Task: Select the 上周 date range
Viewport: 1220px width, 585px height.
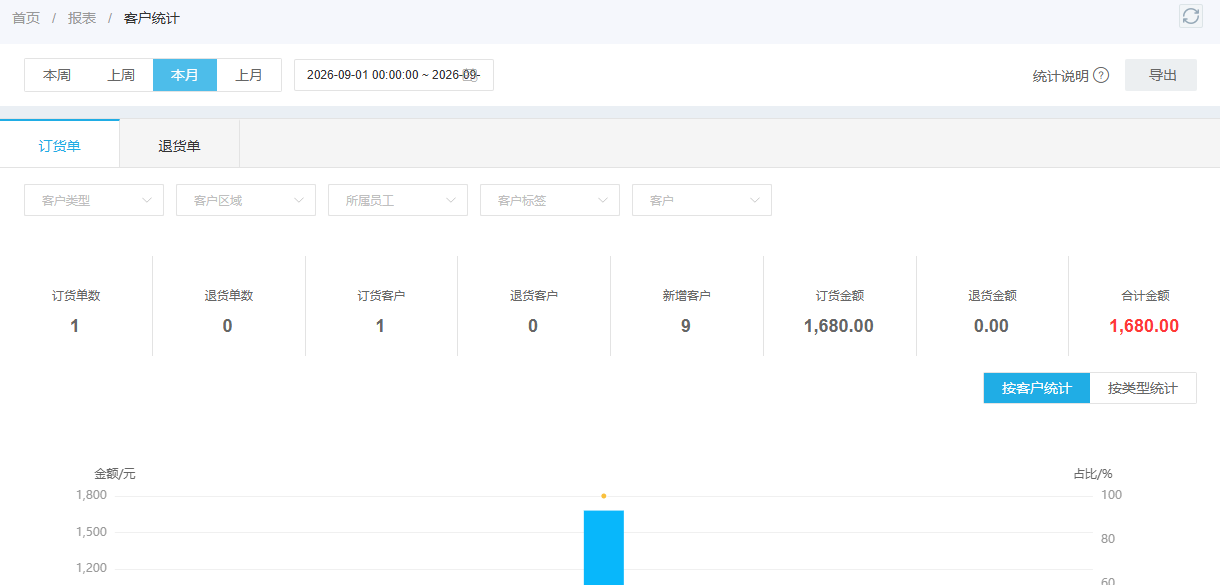Action: pyautogui.click(x=121, y=75)
